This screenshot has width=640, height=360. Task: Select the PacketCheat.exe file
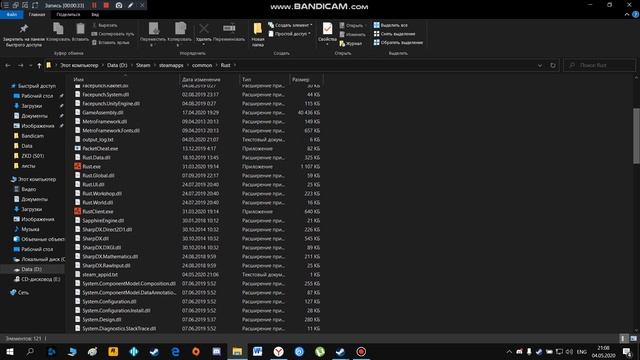click(100, 149)
